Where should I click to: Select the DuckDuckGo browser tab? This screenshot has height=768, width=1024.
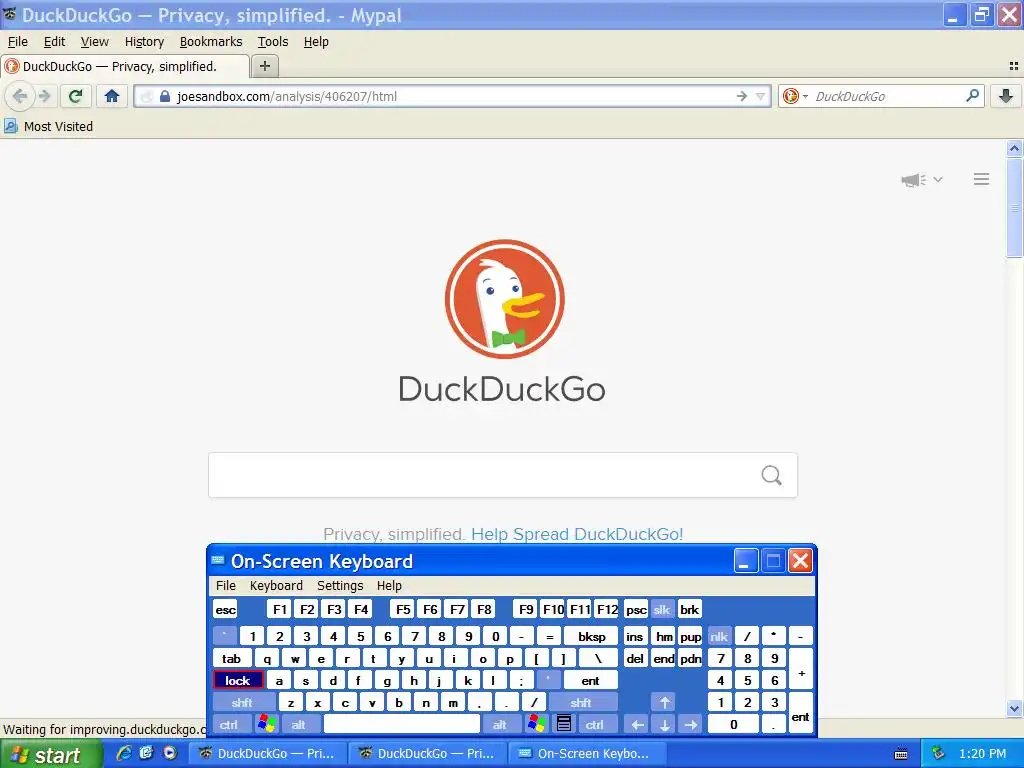(125, 66)
